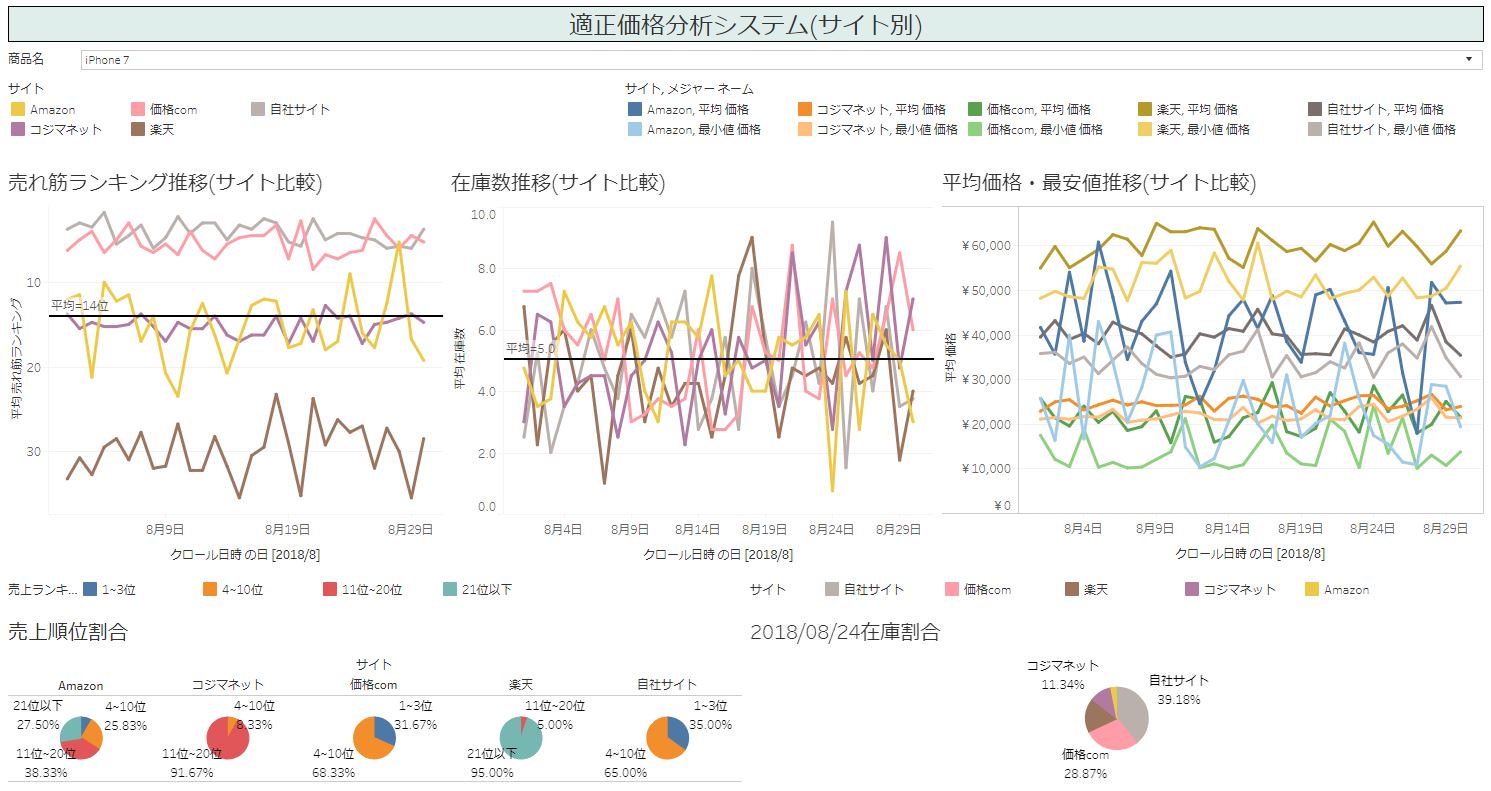Image resolution: width=1491 pixels, height=791 pixels.
Task: Click the 平均価格・最安値推移(サイト比較) chart title
Action: (1099, 182)
